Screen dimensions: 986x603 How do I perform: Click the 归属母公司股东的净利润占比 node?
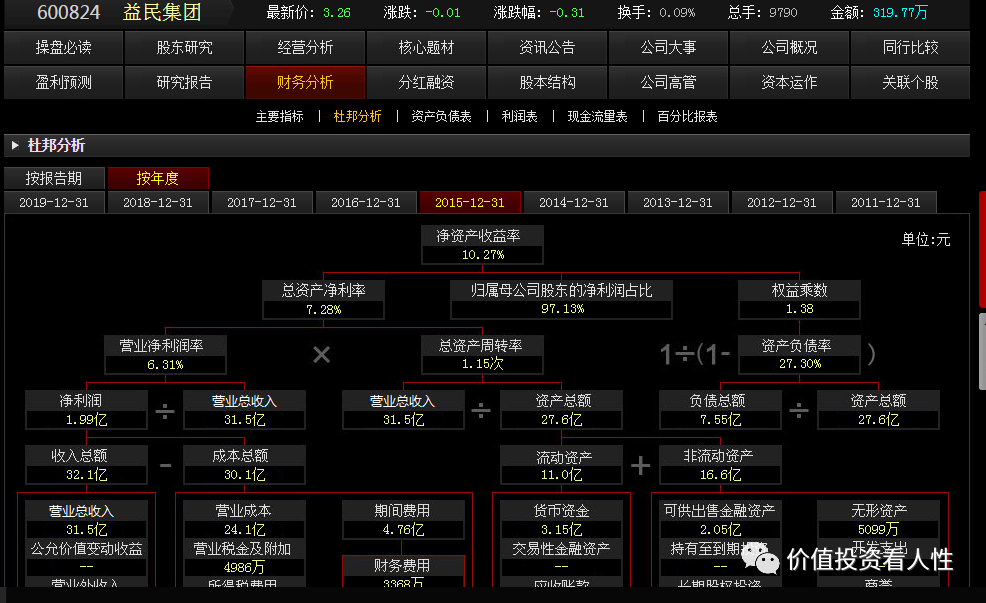pos(562,299)
